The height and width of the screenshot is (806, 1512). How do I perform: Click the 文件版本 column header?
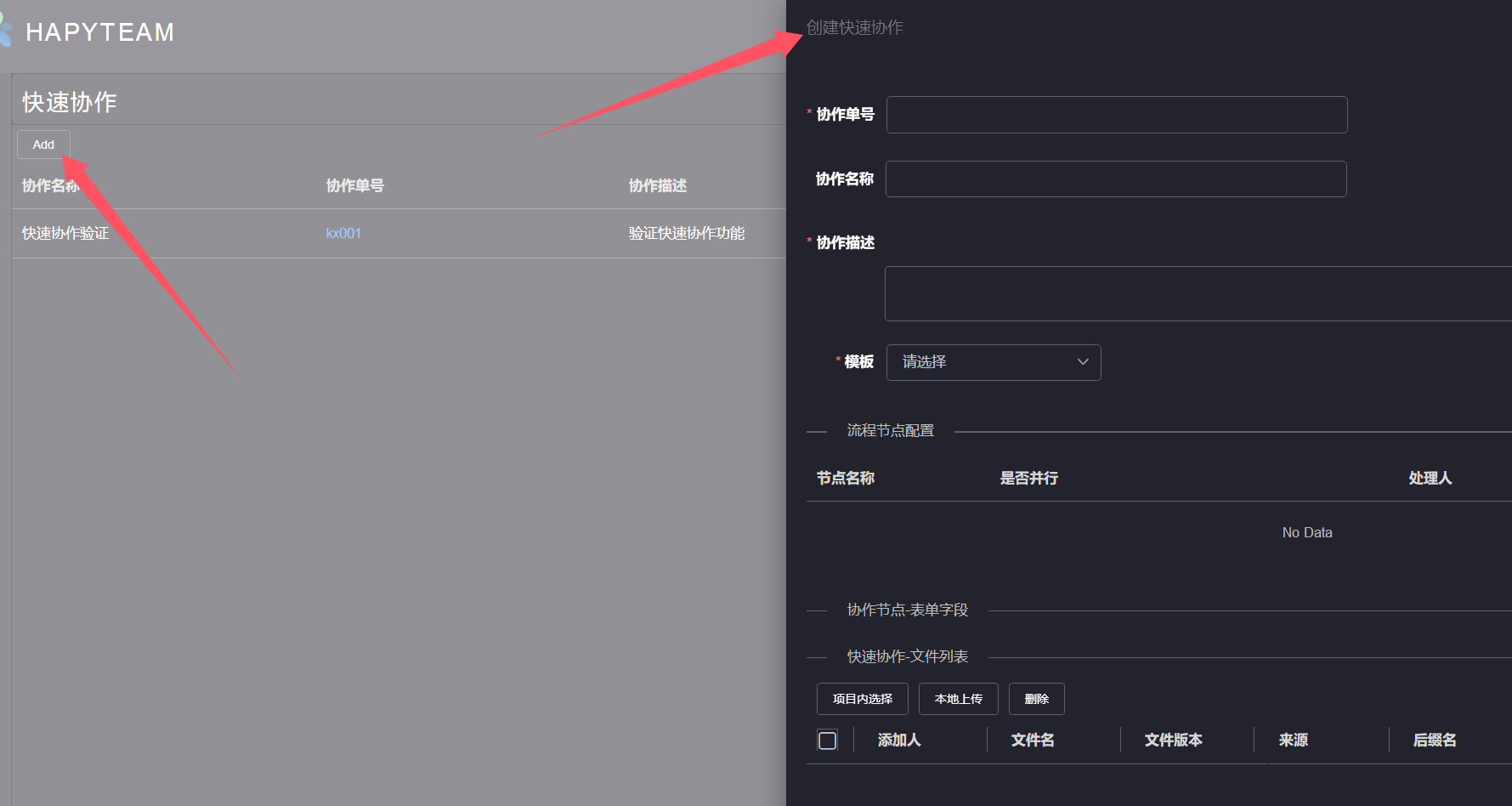click(x=1174, y=740)
